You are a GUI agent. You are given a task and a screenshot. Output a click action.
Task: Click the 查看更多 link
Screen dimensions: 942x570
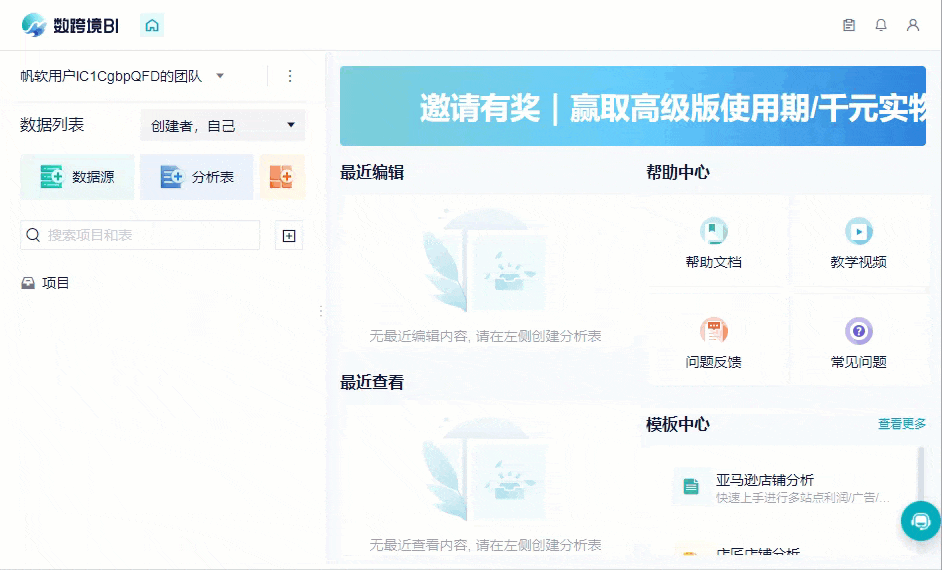click(x=902, y=423)
